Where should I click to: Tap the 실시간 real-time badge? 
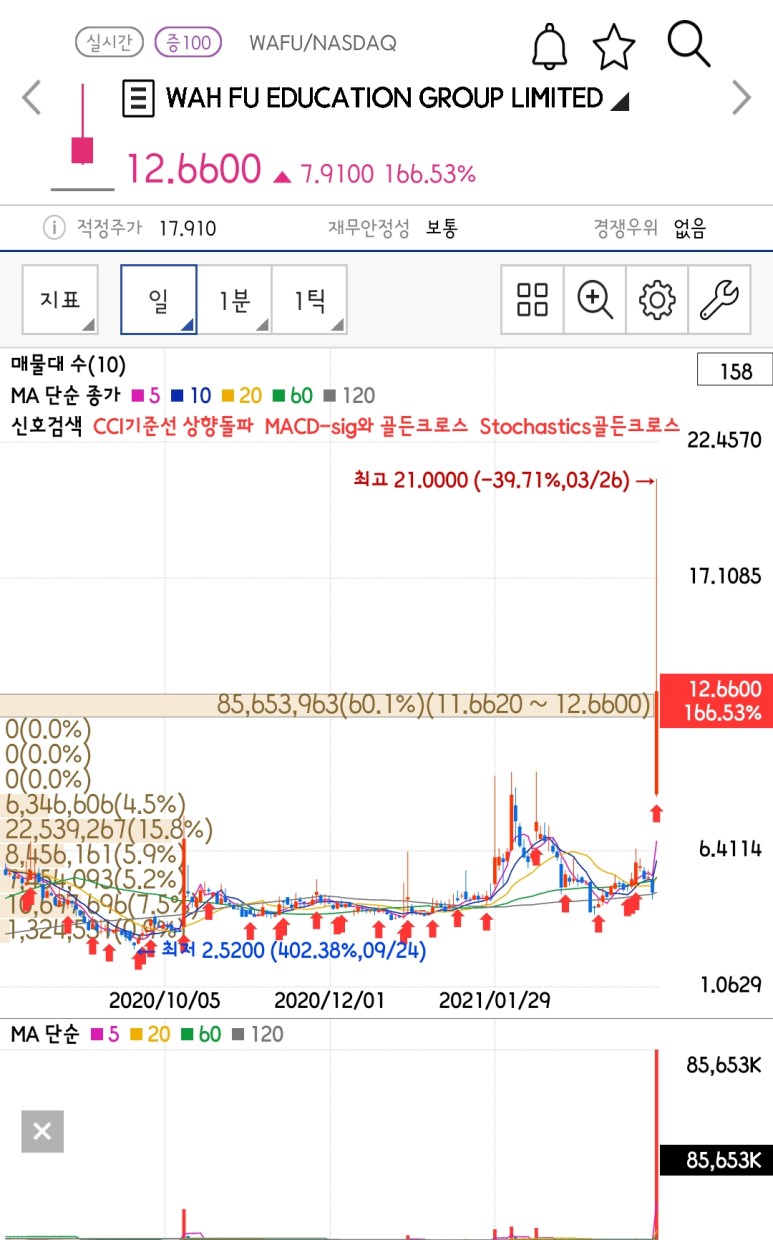110,42
